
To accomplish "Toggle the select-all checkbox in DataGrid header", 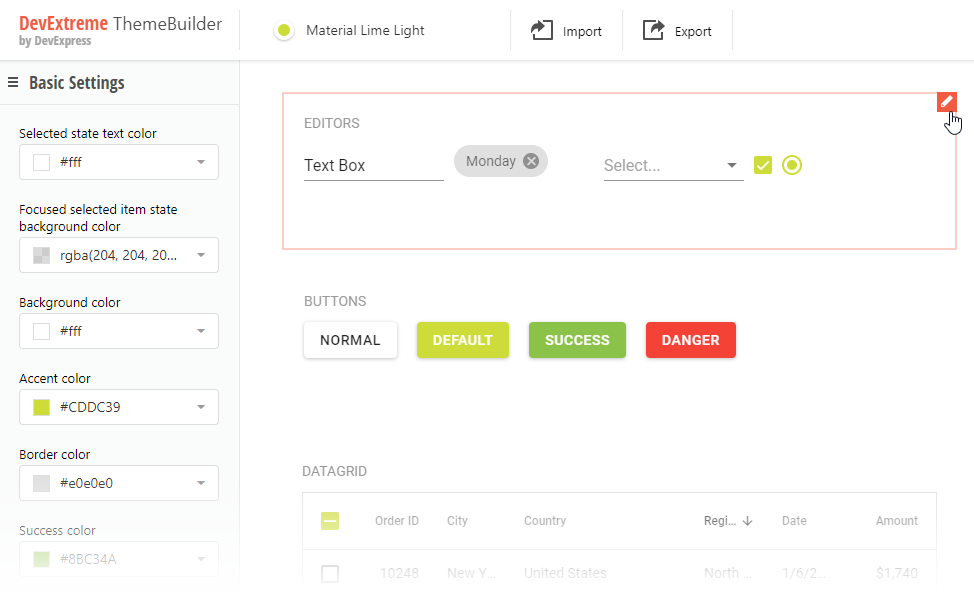I will 330,521.
